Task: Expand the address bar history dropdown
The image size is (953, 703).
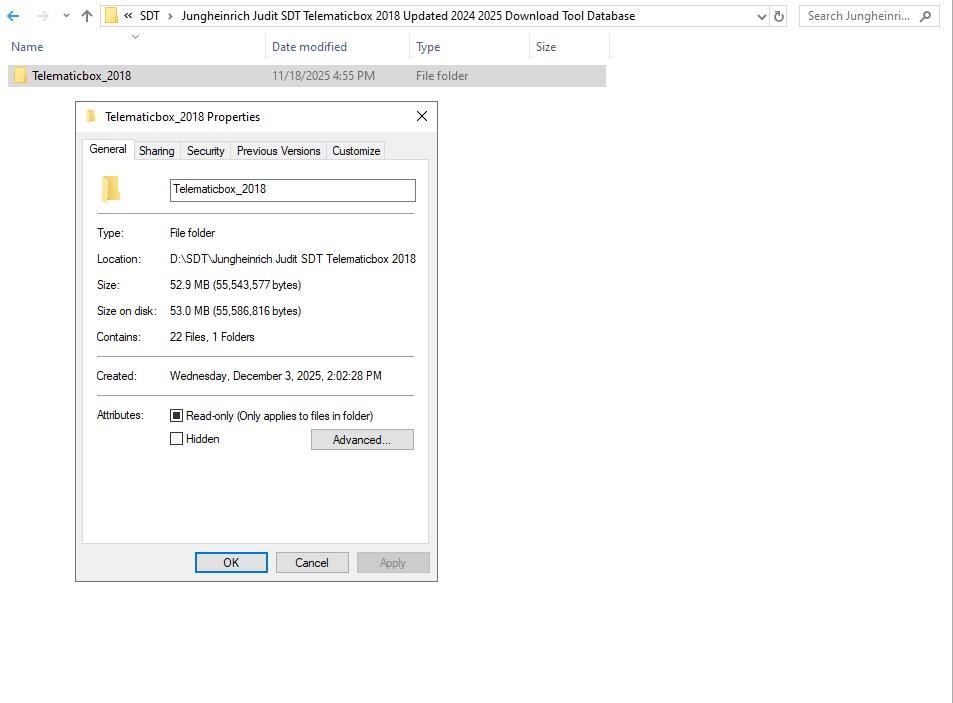Action: [x=761, y=16]
